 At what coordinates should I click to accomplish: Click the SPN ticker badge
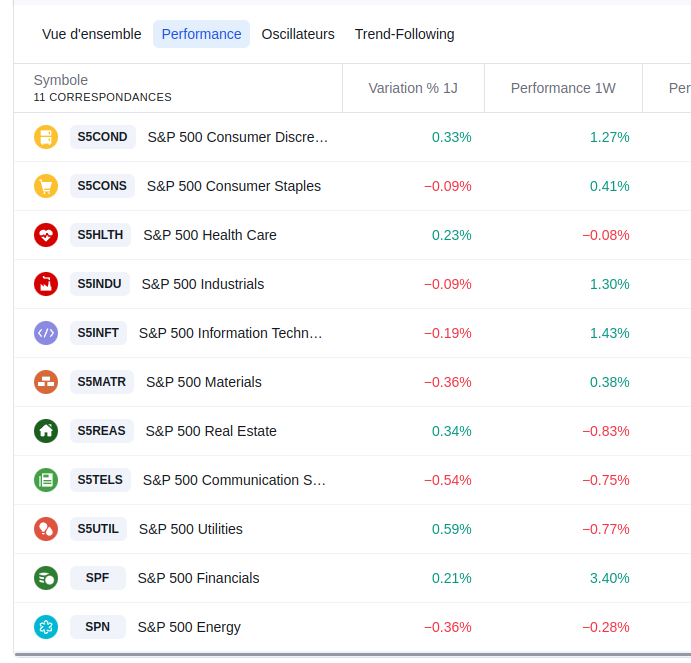[98, 627]
